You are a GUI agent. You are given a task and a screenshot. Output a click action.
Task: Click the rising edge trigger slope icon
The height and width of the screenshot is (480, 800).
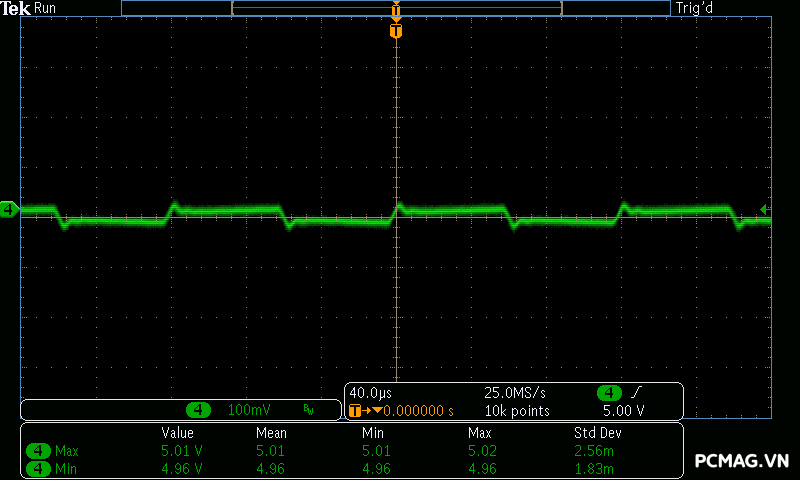tap(637, 392)
